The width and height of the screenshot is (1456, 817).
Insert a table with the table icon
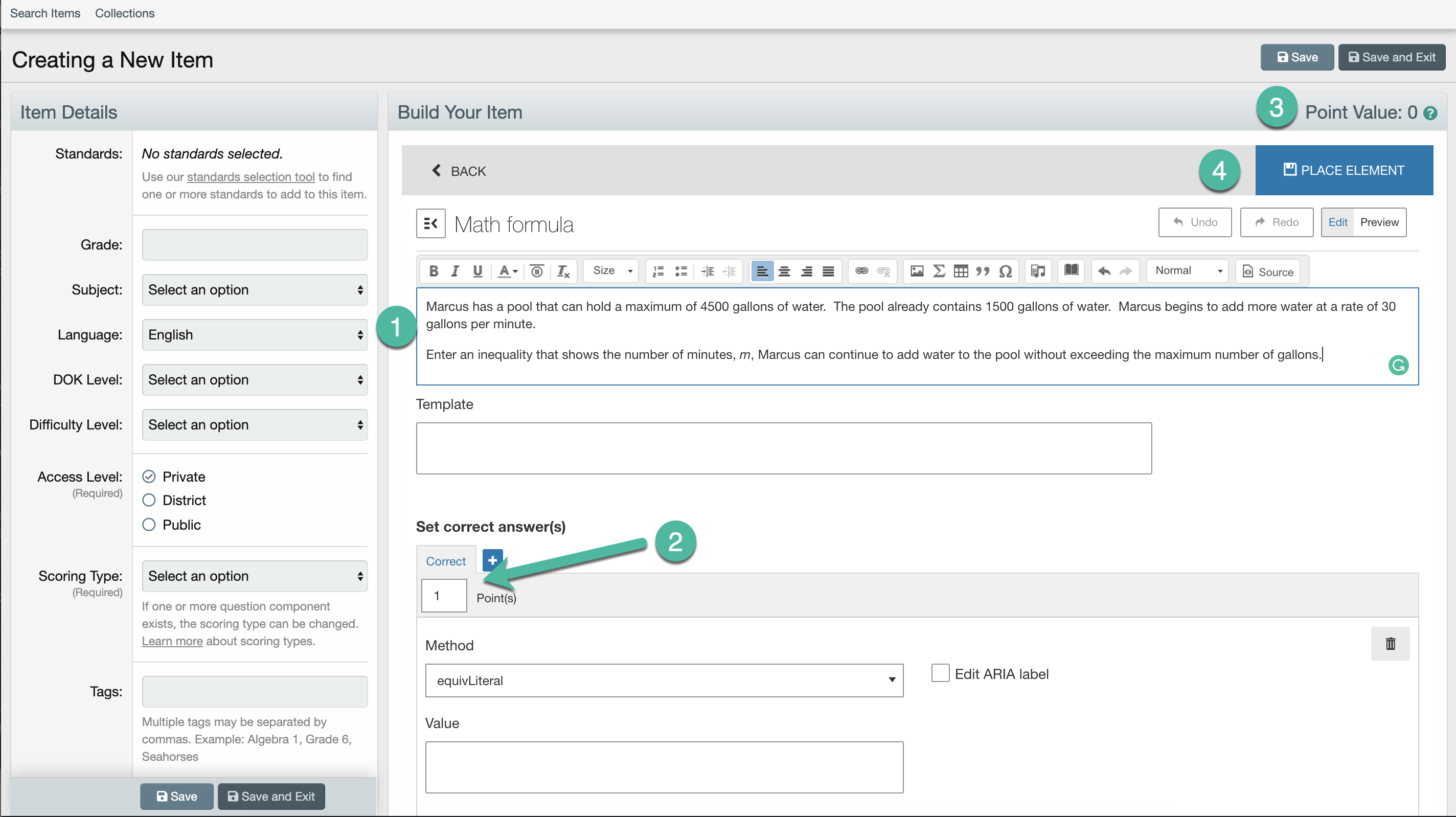pos(961,271)
